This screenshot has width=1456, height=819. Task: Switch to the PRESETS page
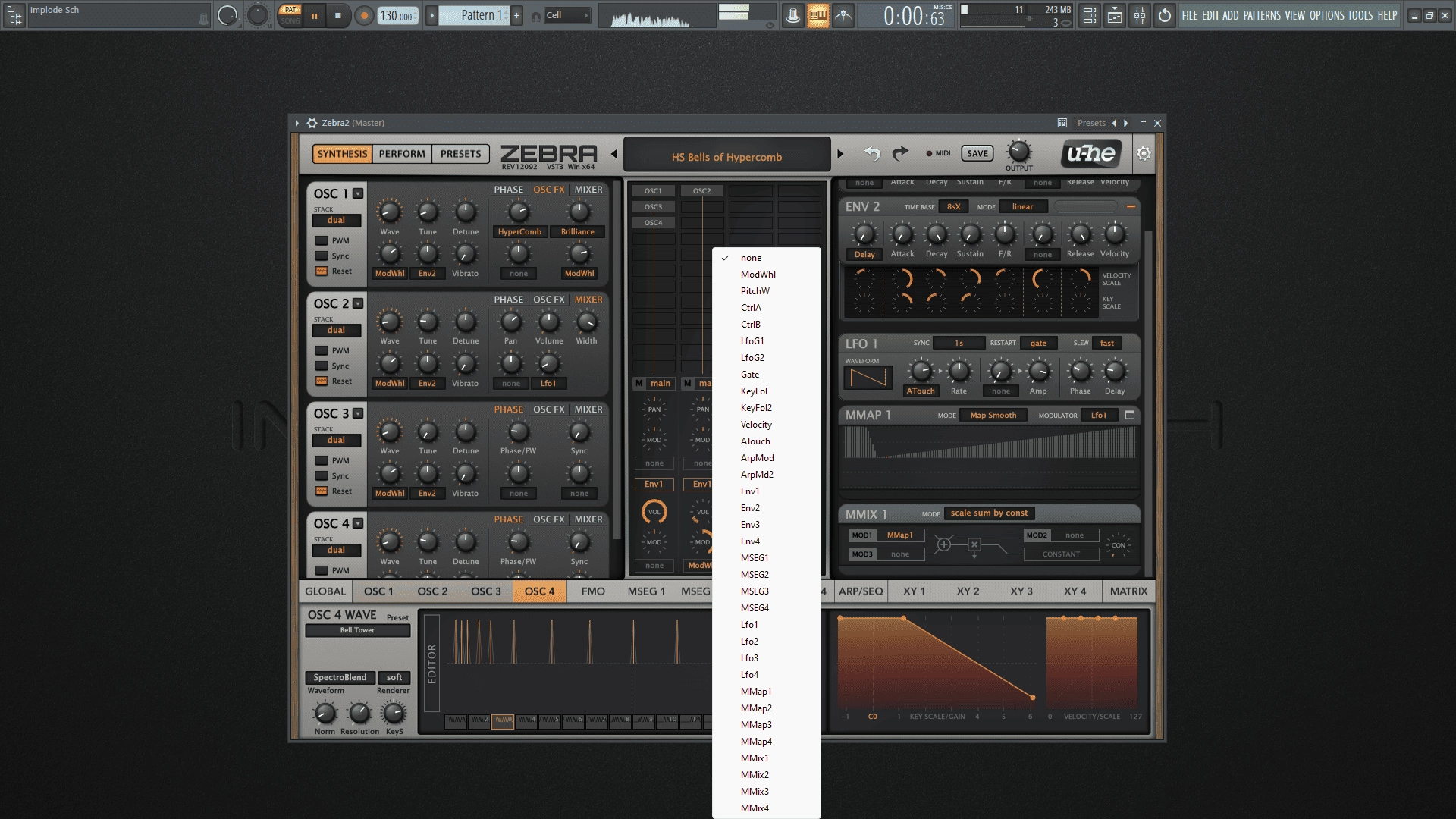461,154
